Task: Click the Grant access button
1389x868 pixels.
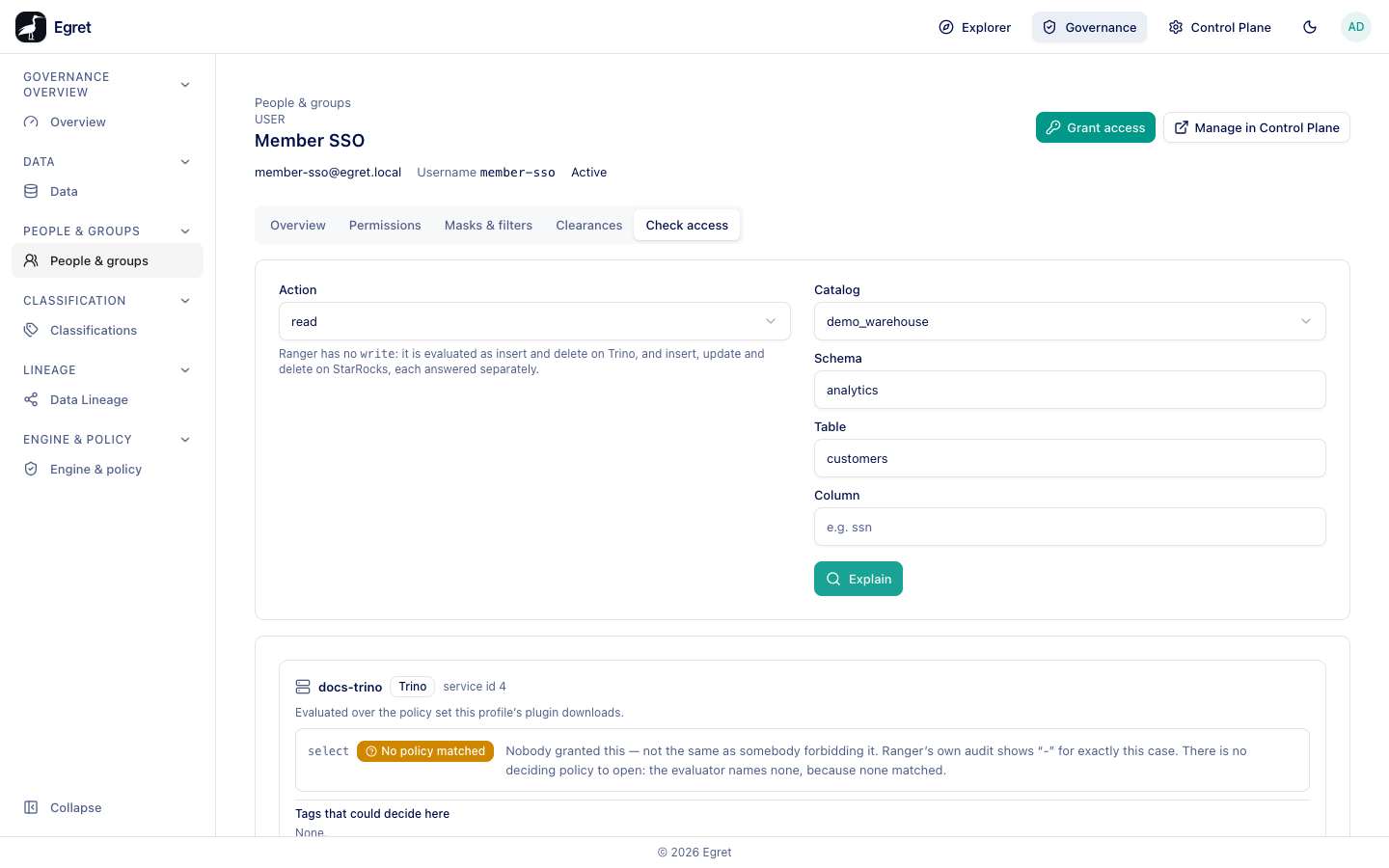Action: pos(1095,127)
